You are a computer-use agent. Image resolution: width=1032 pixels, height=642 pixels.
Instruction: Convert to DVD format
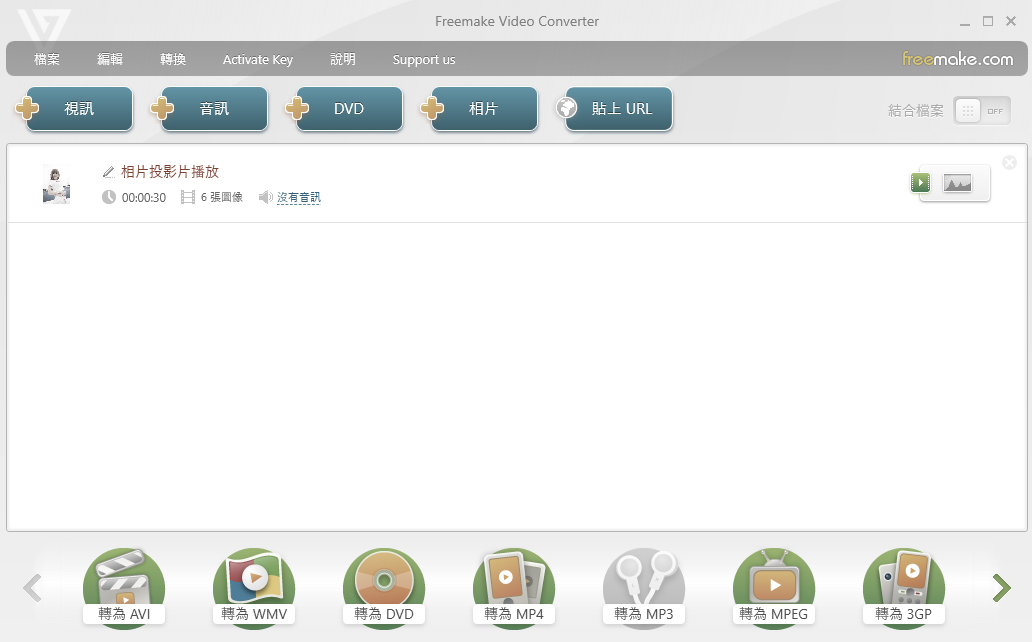tap(384, 588)
